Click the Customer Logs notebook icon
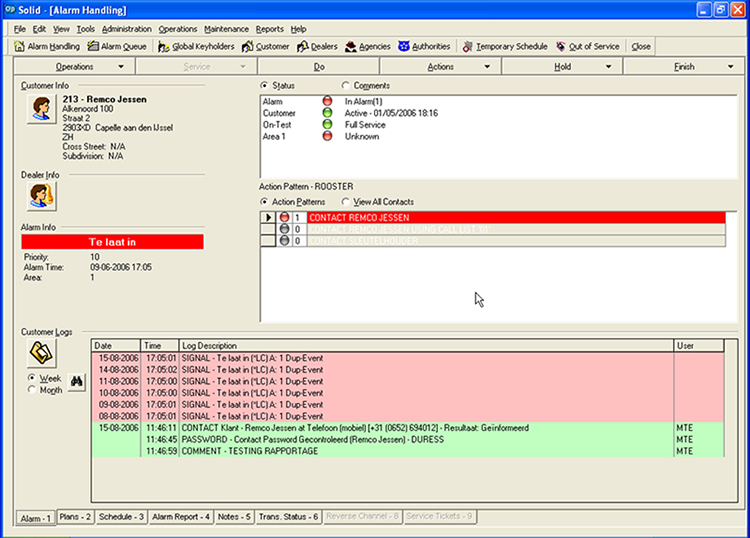Viewport: 750px width, 538px height. [x=40, y=354]
